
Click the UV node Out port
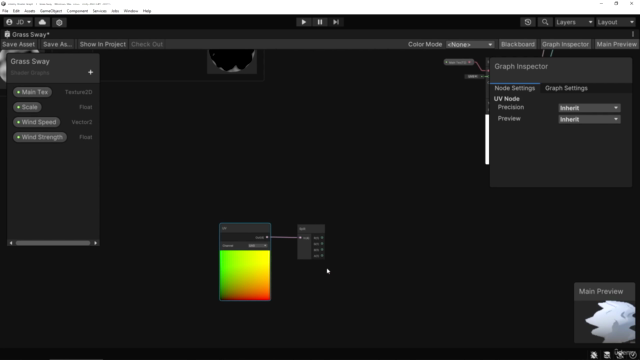coord(267,237)
